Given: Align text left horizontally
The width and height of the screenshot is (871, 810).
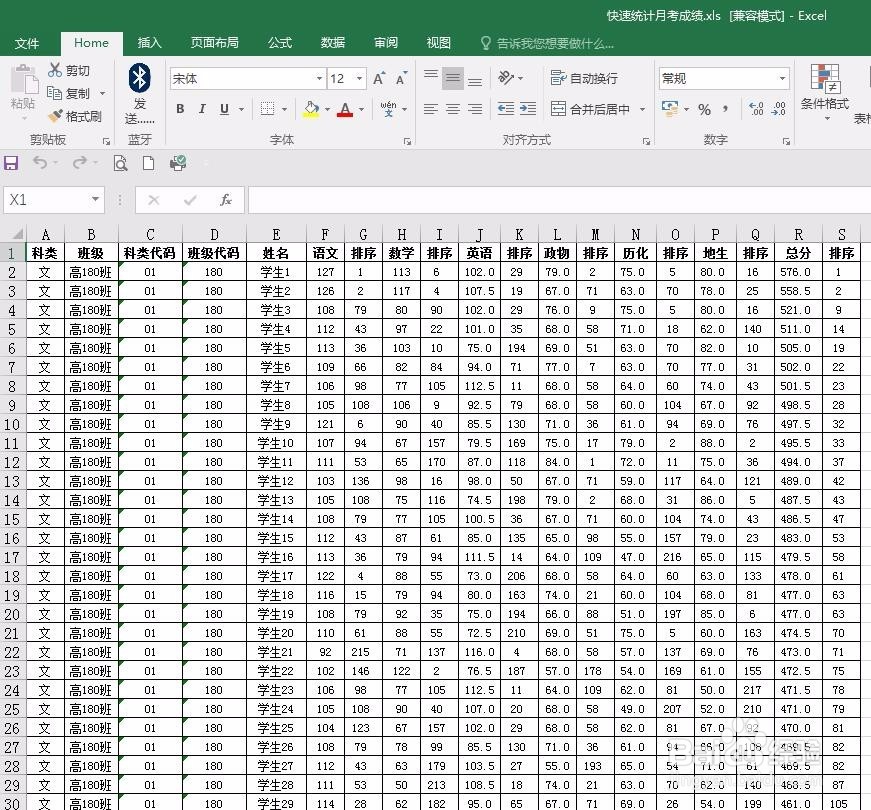Looking at the screenshot, I should [x=431, y=109].
